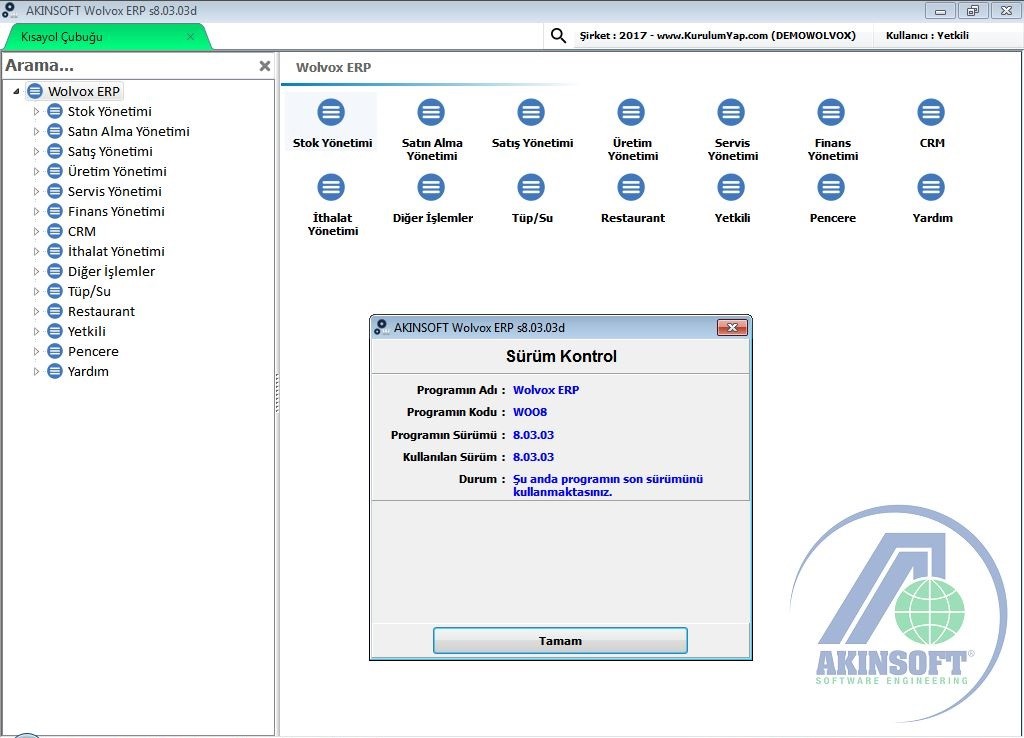Collapse the Wolvox ERP root node
The width and height of the screenshot is (1024, 738).
[x=16, y=91]
